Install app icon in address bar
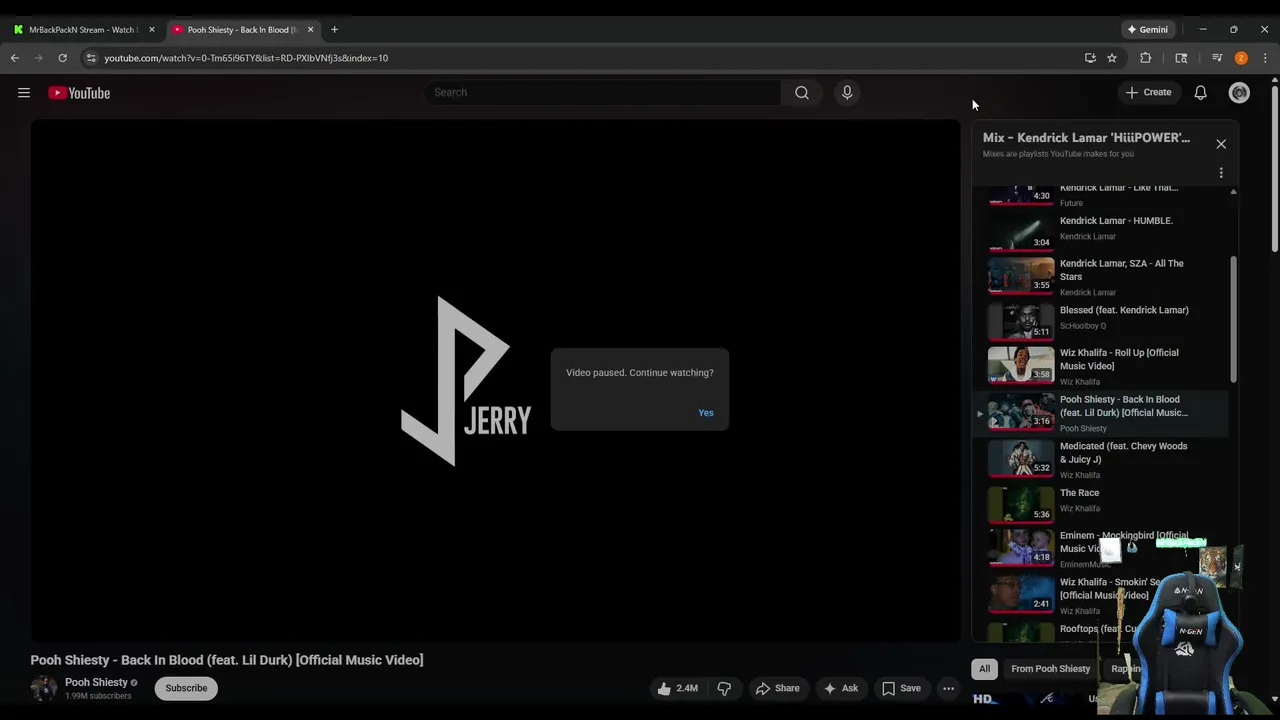 coord(1090,58)
